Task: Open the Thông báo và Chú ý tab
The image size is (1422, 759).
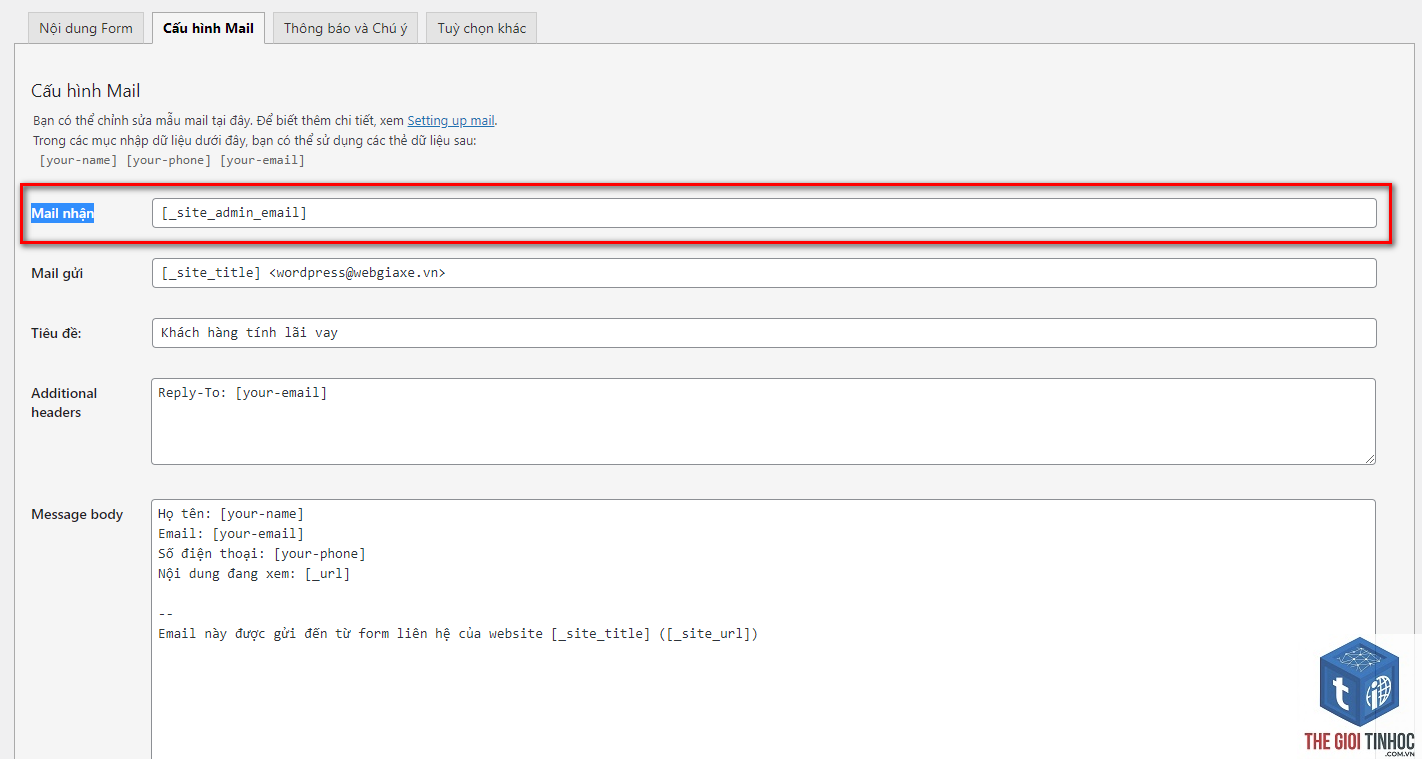Action: pos(345,28)
